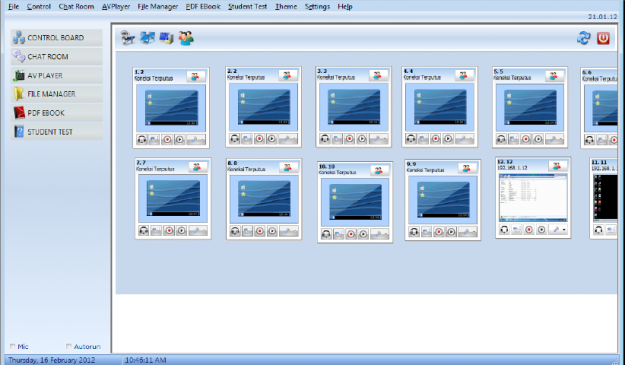Open the wrench dropdown on student card 12

coord(558,230)
